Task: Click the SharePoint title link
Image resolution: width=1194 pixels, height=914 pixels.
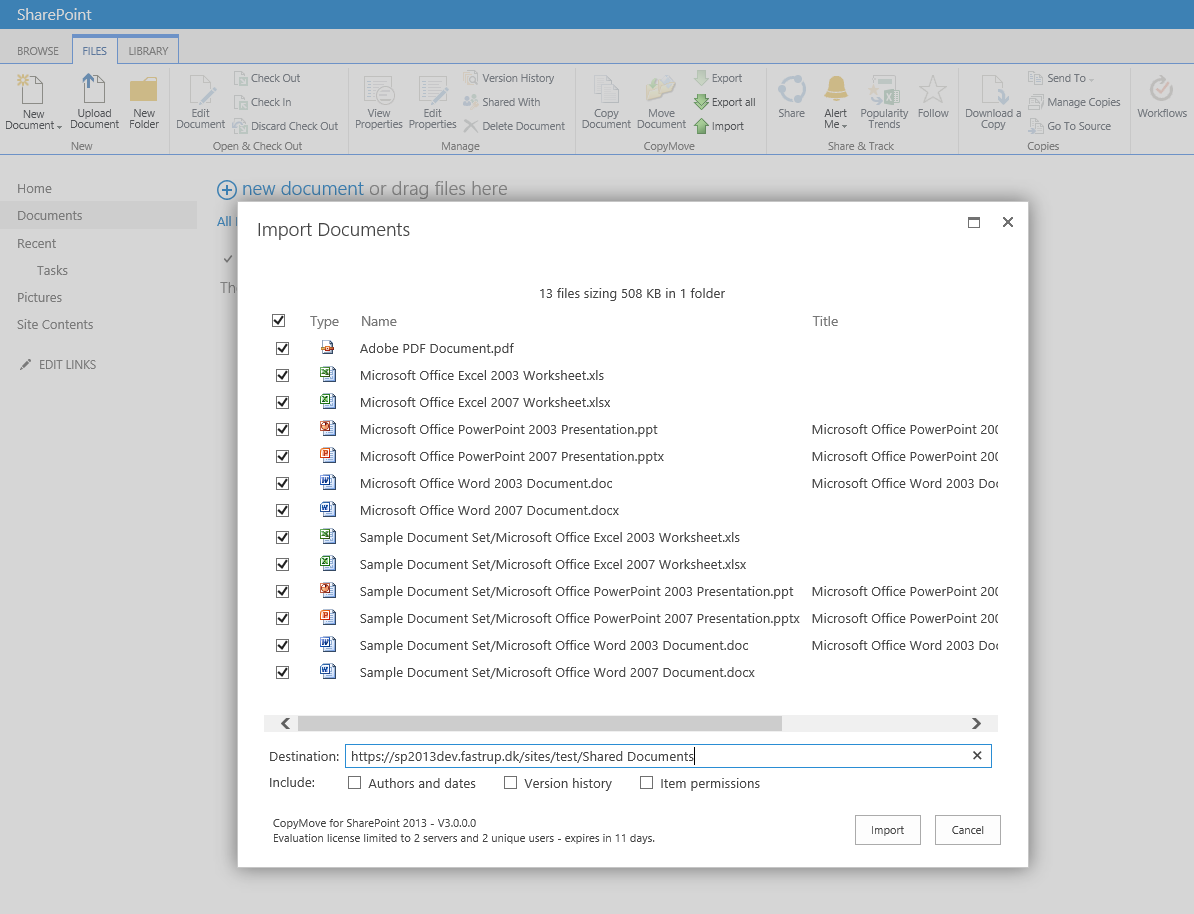Action: click(x=54, y=14)
